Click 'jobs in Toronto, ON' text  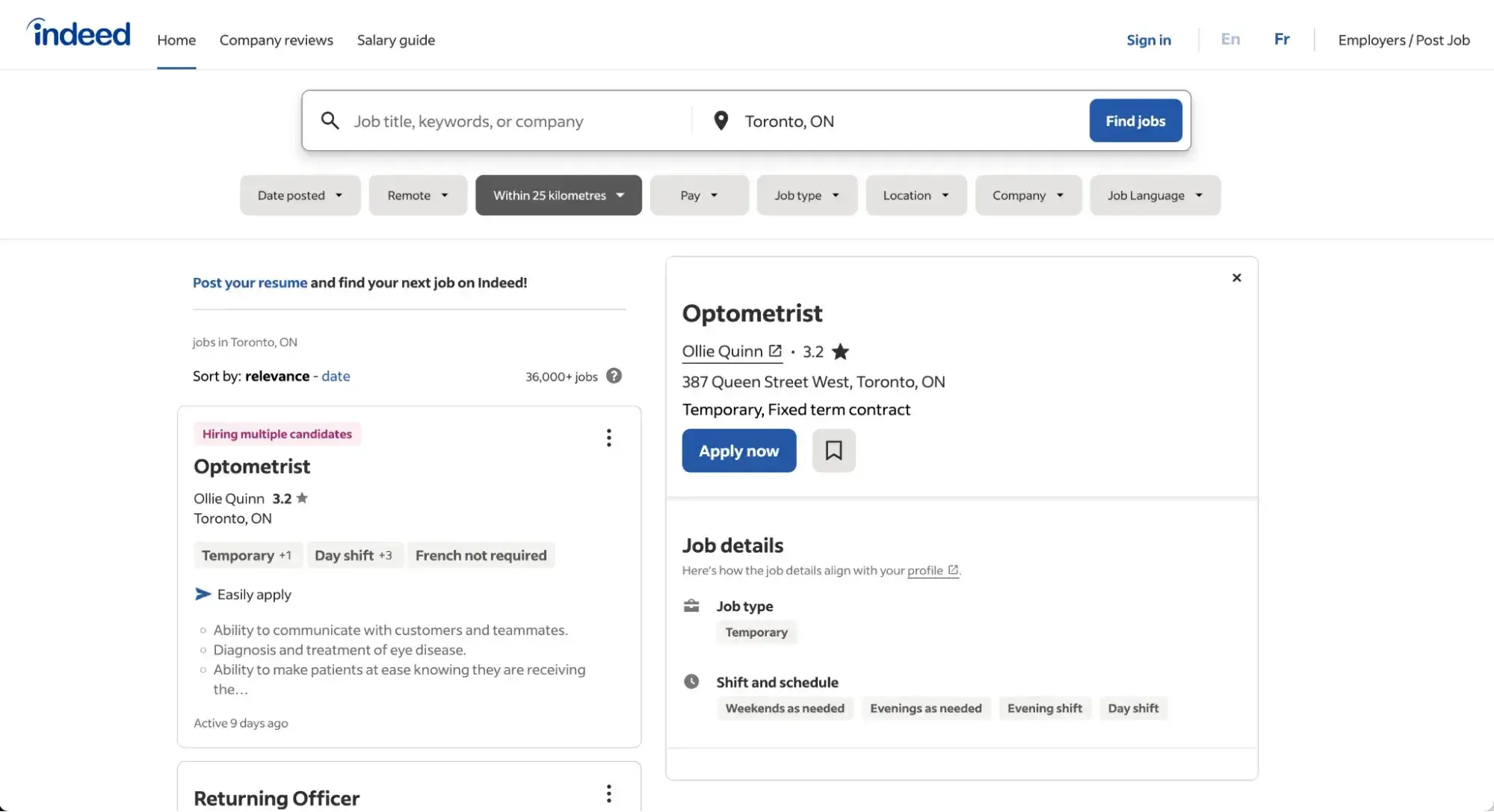tap(245, 342)
